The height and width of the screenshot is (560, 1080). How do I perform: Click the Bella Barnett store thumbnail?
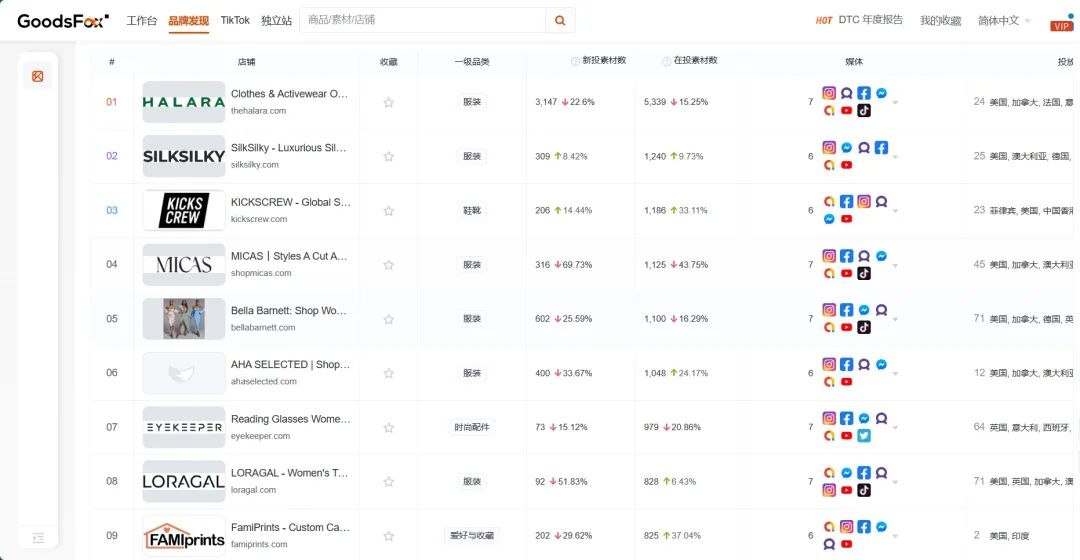tap(184, 318)
